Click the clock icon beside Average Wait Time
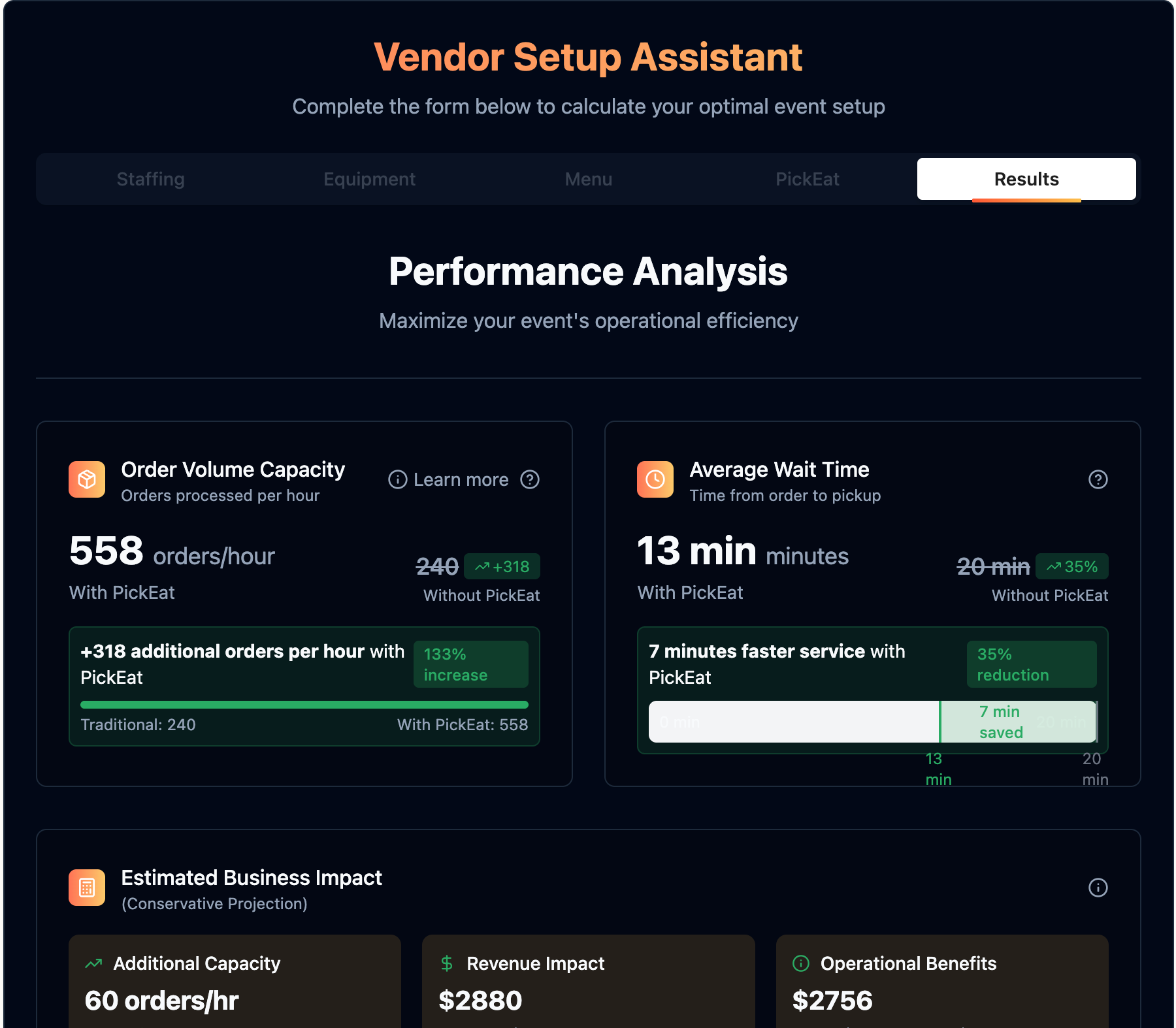This screenshot has width=1176, height=1028. (x=655, y=479)
